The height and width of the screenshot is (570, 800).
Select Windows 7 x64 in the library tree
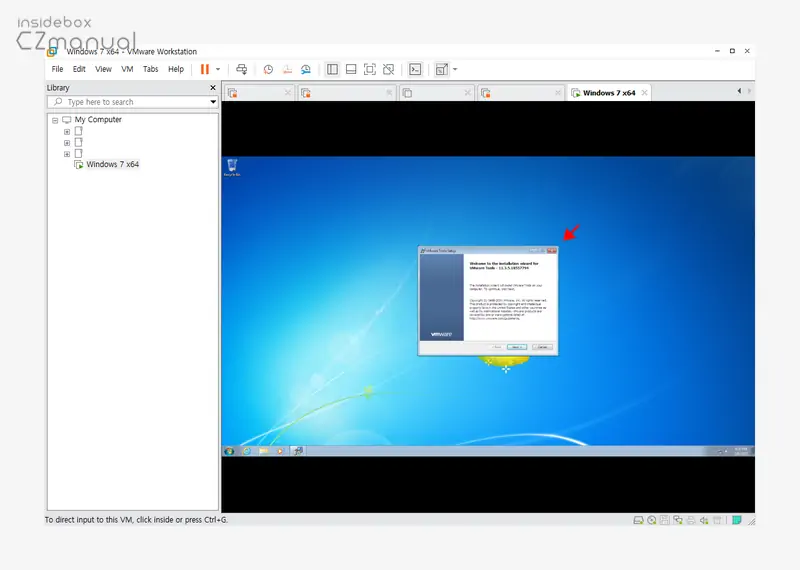pyautogui.click(x=112, y=164)
